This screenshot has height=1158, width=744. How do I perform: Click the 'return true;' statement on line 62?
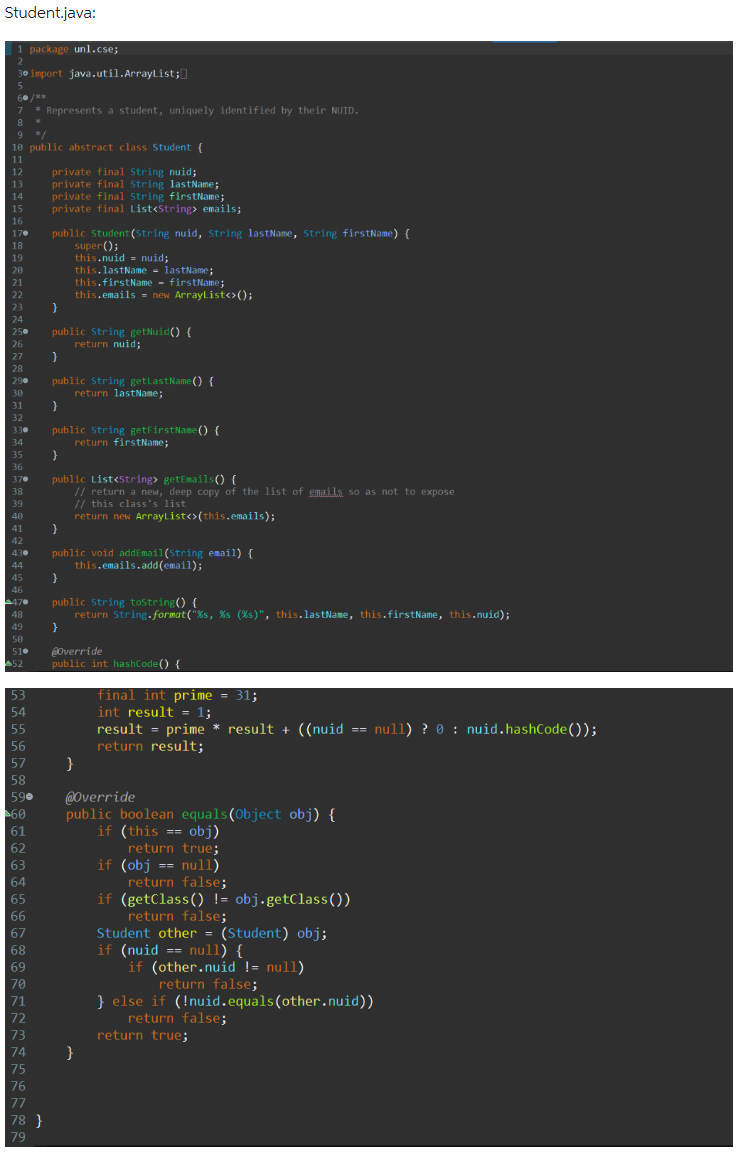point(174,849)
